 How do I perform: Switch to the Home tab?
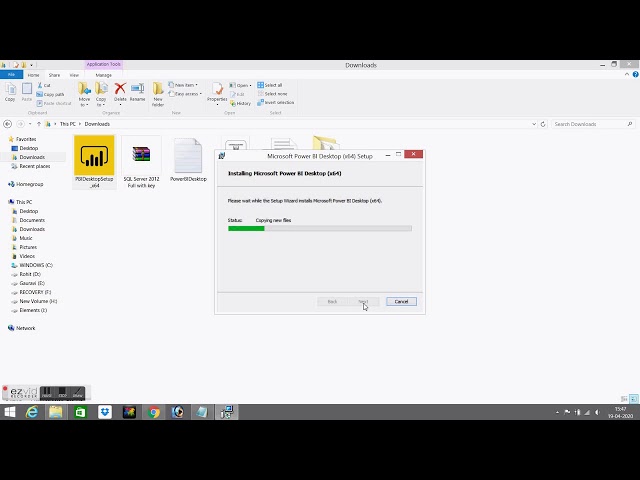tap(33, 75)
